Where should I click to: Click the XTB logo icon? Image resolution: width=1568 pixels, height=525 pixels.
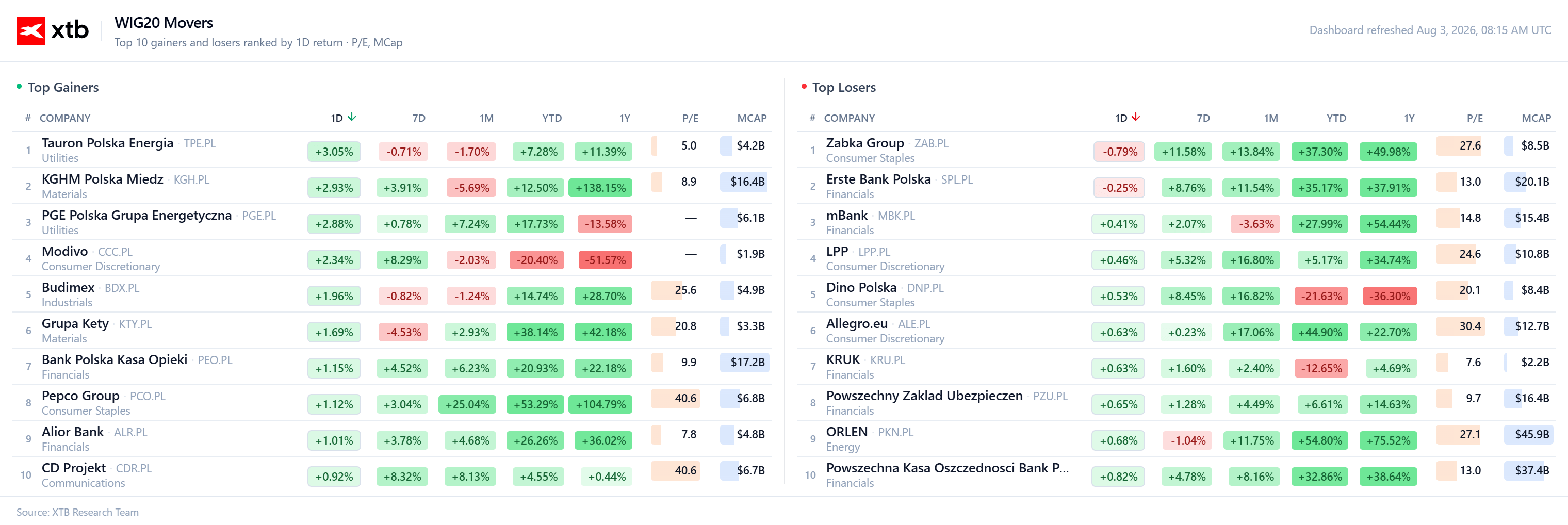coord(30,30)
